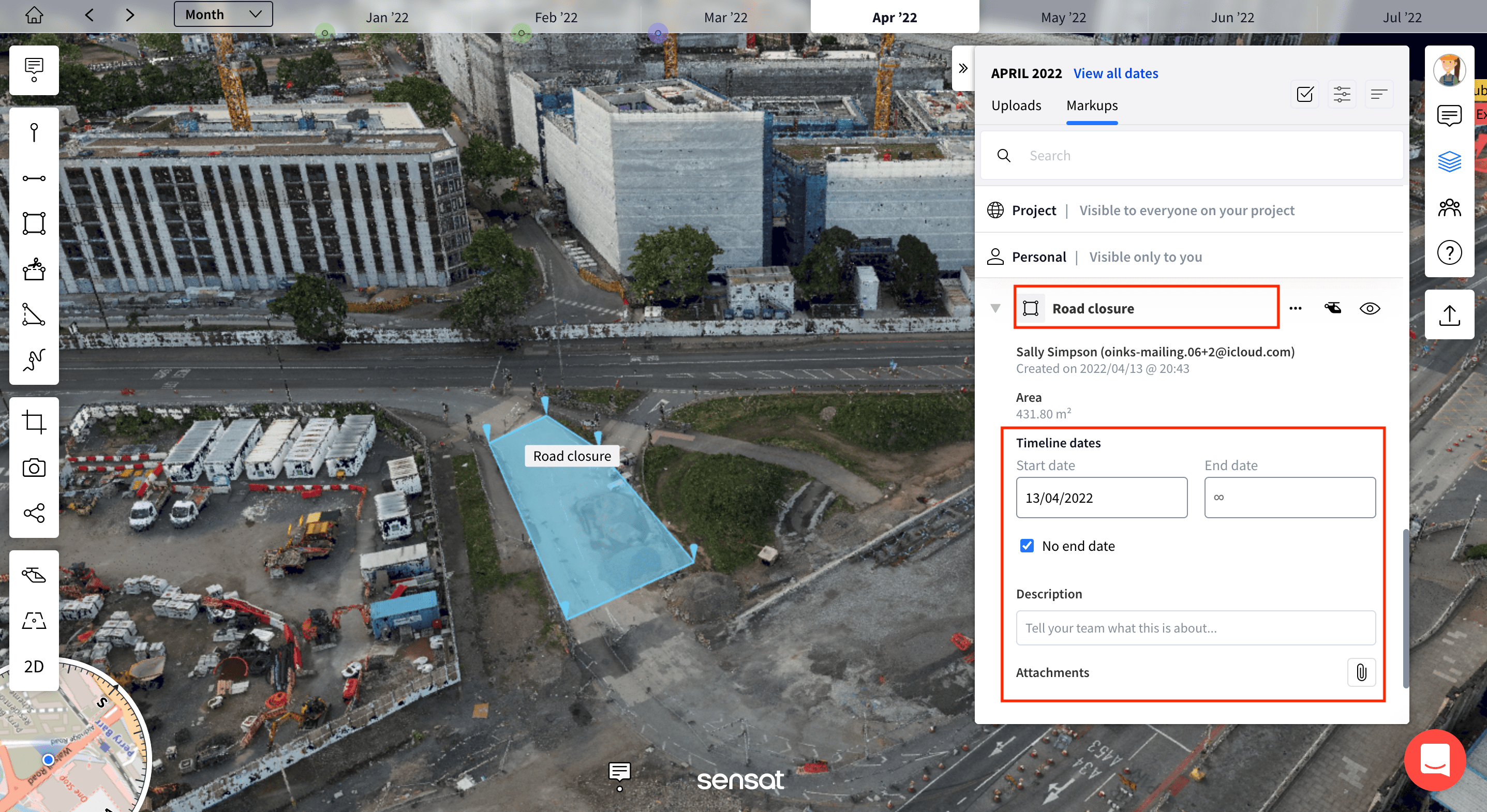This screenshot has height=812, width=1487.
Task: Open the help question mark icon
Action: point(1449,252)
